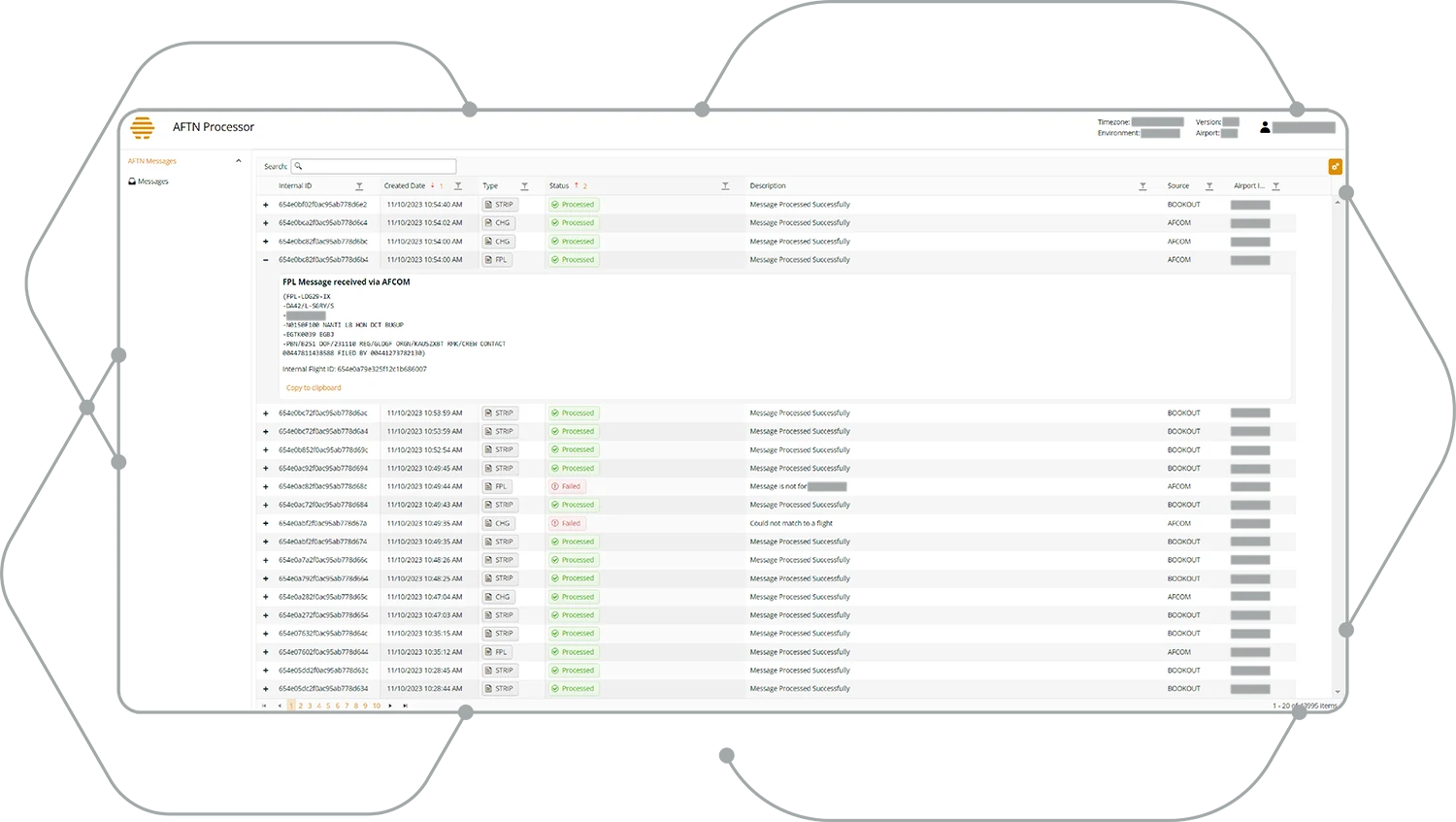
Task: Click text 'Could not match to a flight'
Action: pos(791,523)
